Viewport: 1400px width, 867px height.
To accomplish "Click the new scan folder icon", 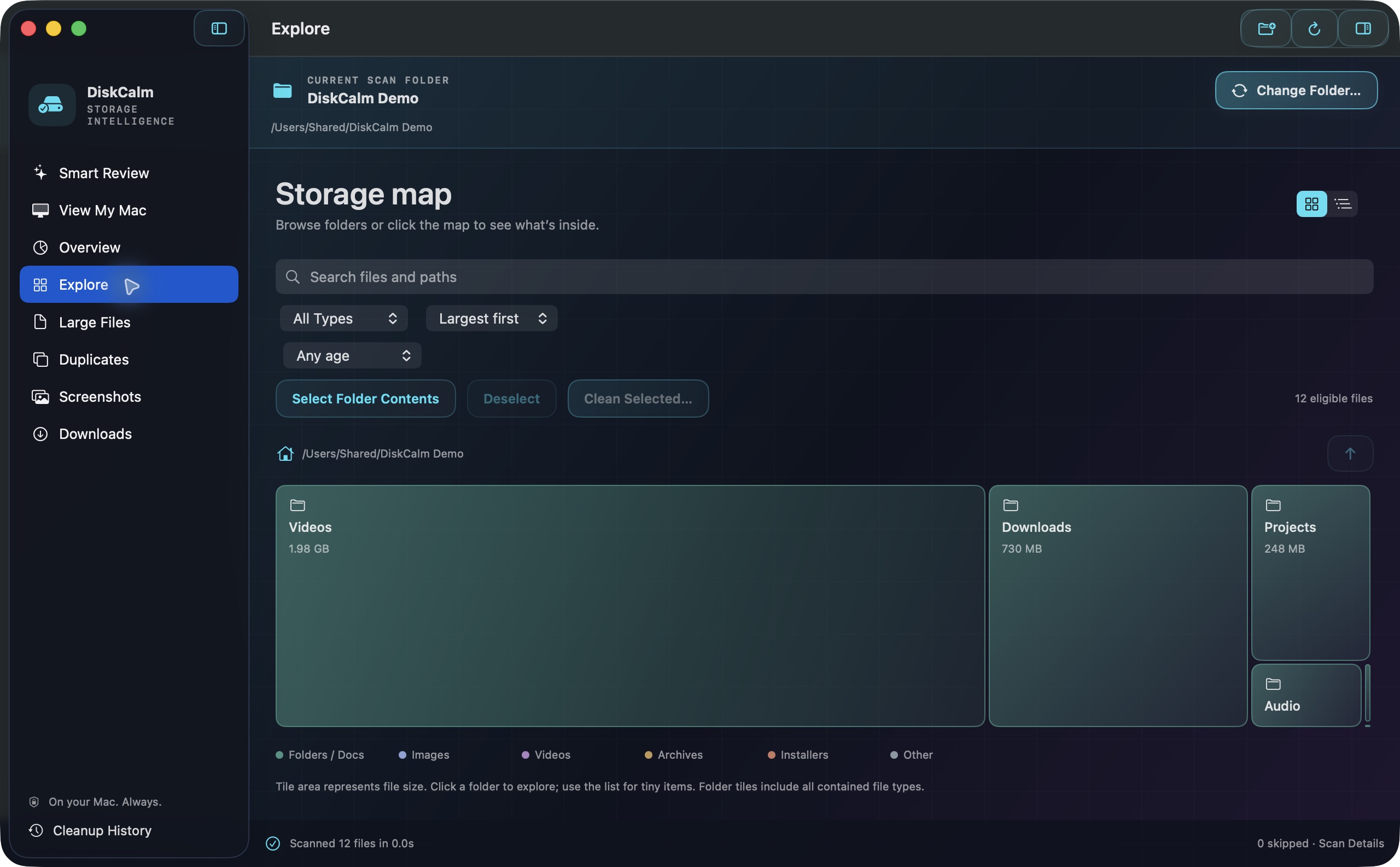I will [x=1267, y=28].
